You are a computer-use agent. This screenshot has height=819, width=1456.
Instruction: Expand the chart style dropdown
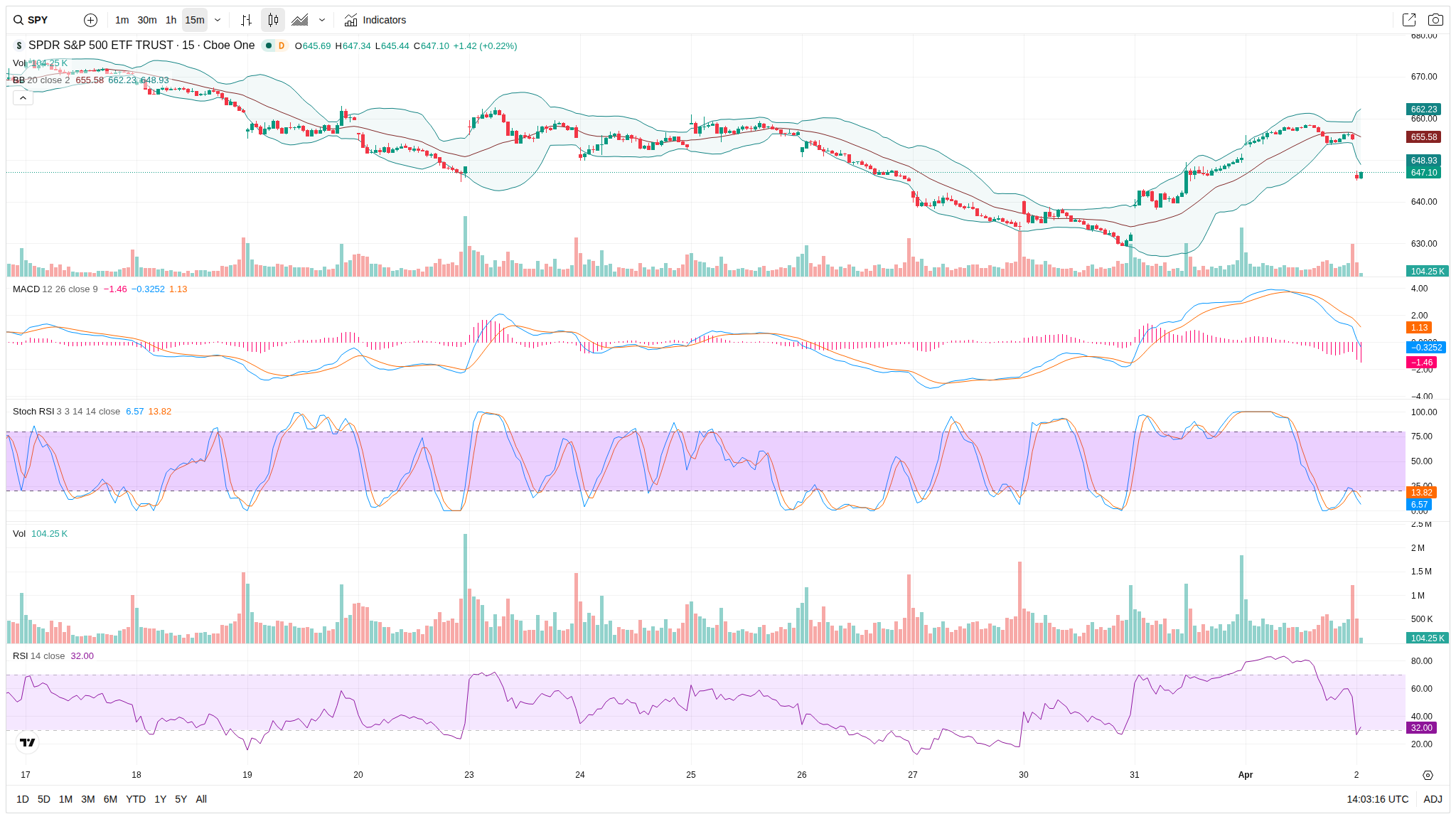pos(322,20)
